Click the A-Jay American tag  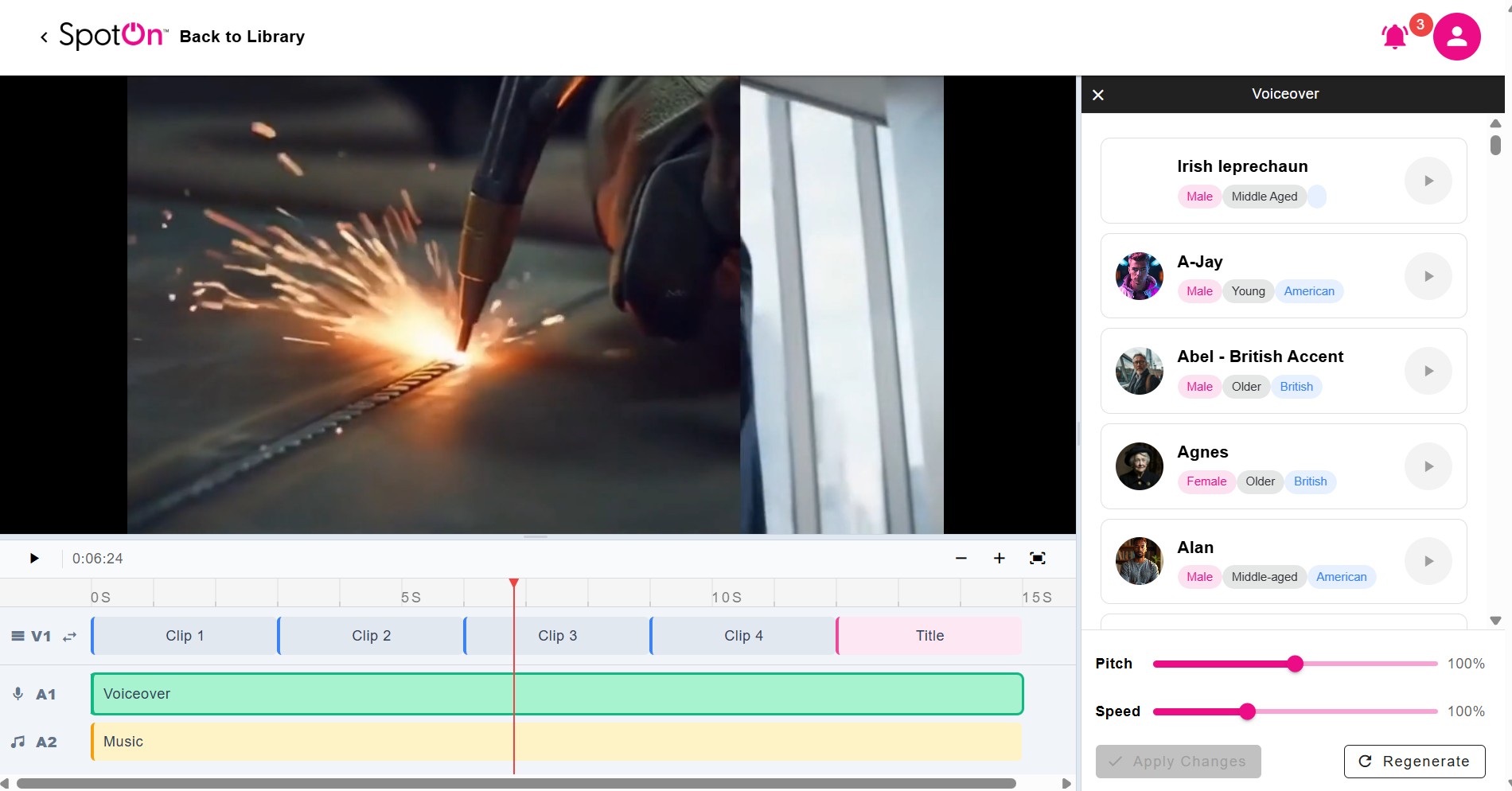click(1309, 291)
